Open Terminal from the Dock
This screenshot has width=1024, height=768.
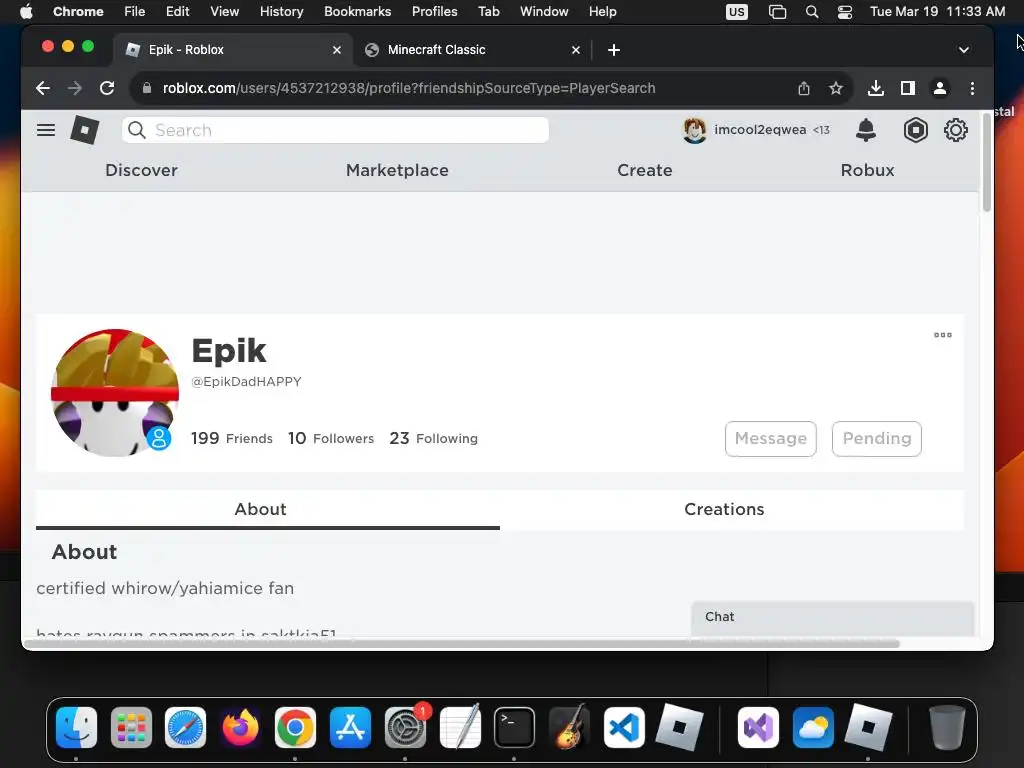pos(514,727)
